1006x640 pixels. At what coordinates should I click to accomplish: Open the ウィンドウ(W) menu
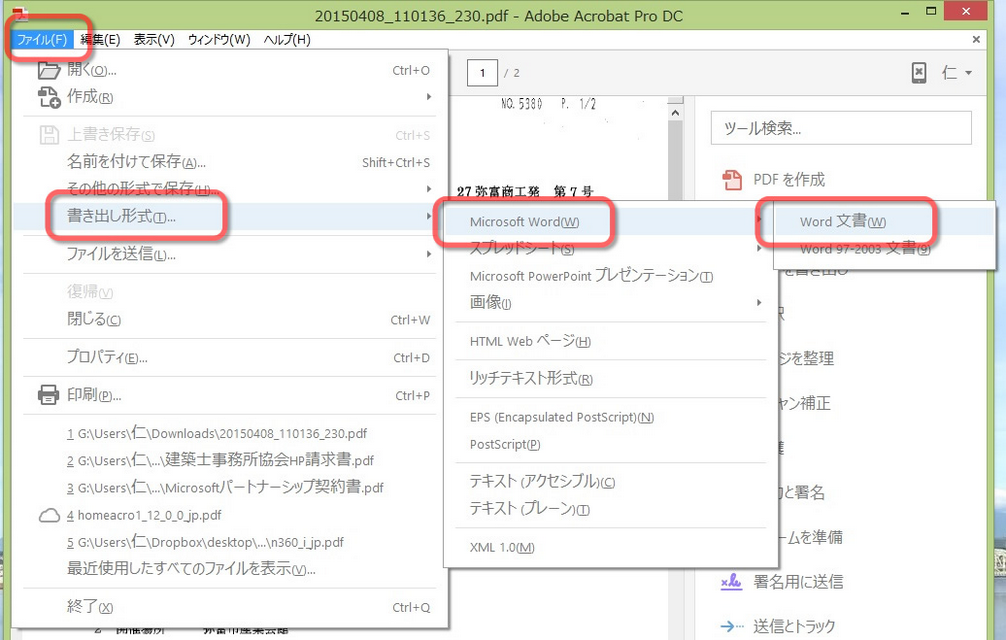(x=219, y=40)
